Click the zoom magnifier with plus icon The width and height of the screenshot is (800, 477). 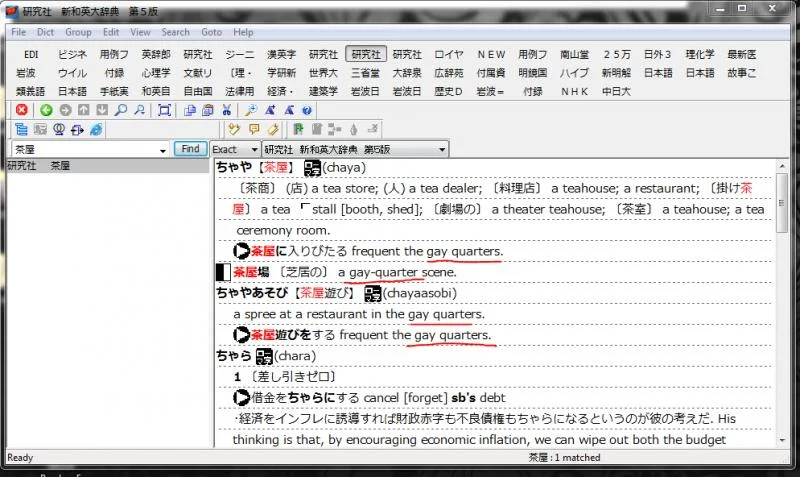(x=251, y=110)
